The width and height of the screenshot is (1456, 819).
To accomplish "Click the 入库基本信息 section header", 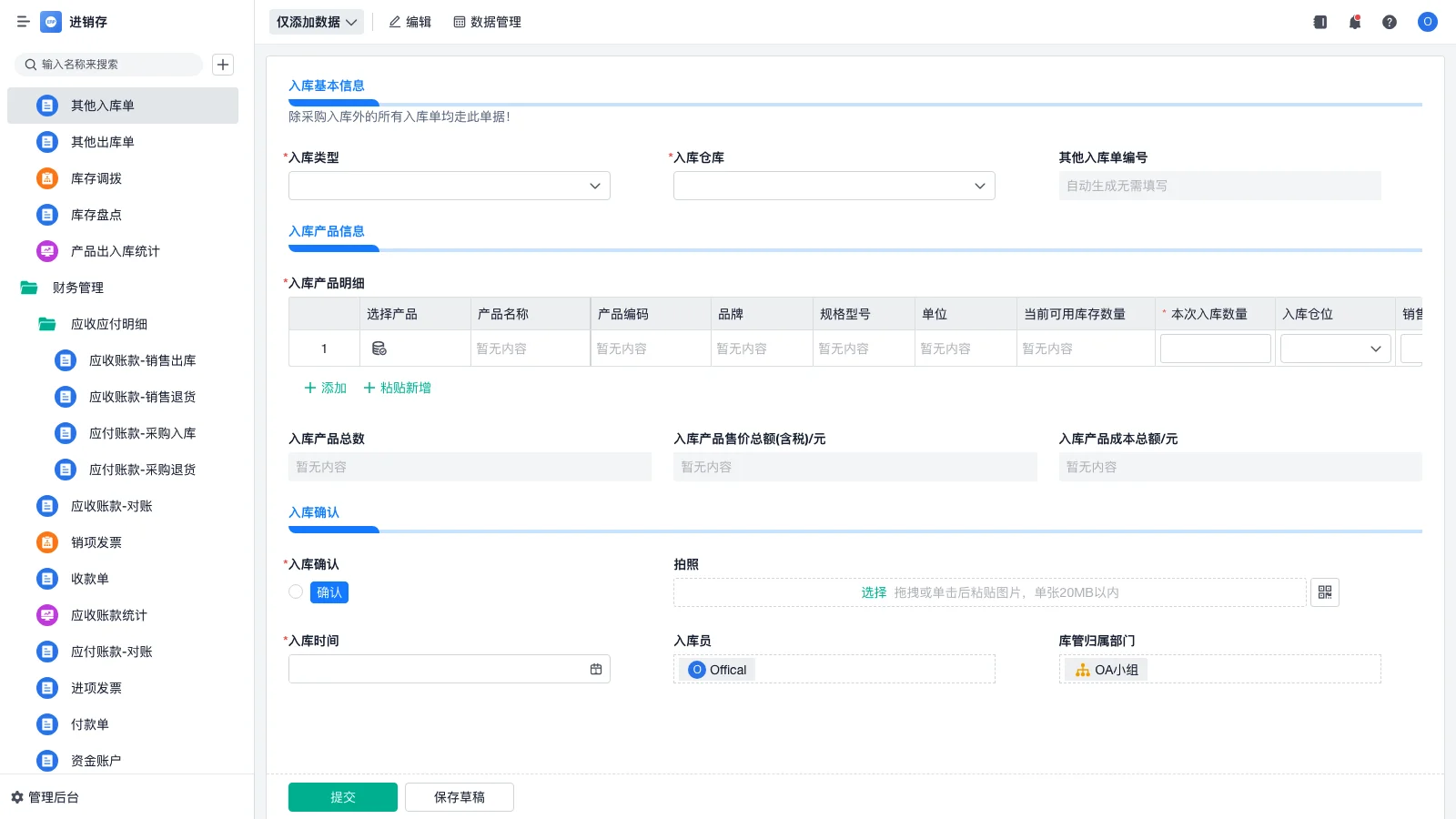I will [327, 86].
